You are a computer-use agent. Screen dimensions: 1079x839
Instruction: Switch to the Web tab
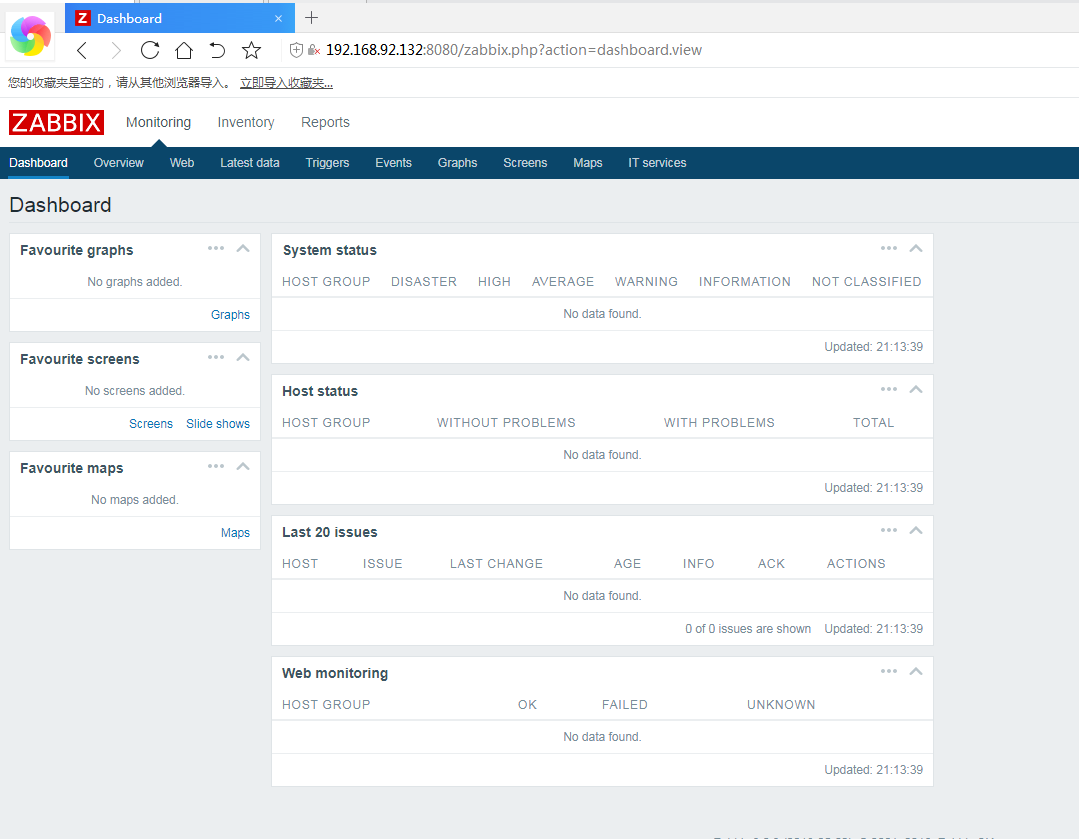[182, 163]
